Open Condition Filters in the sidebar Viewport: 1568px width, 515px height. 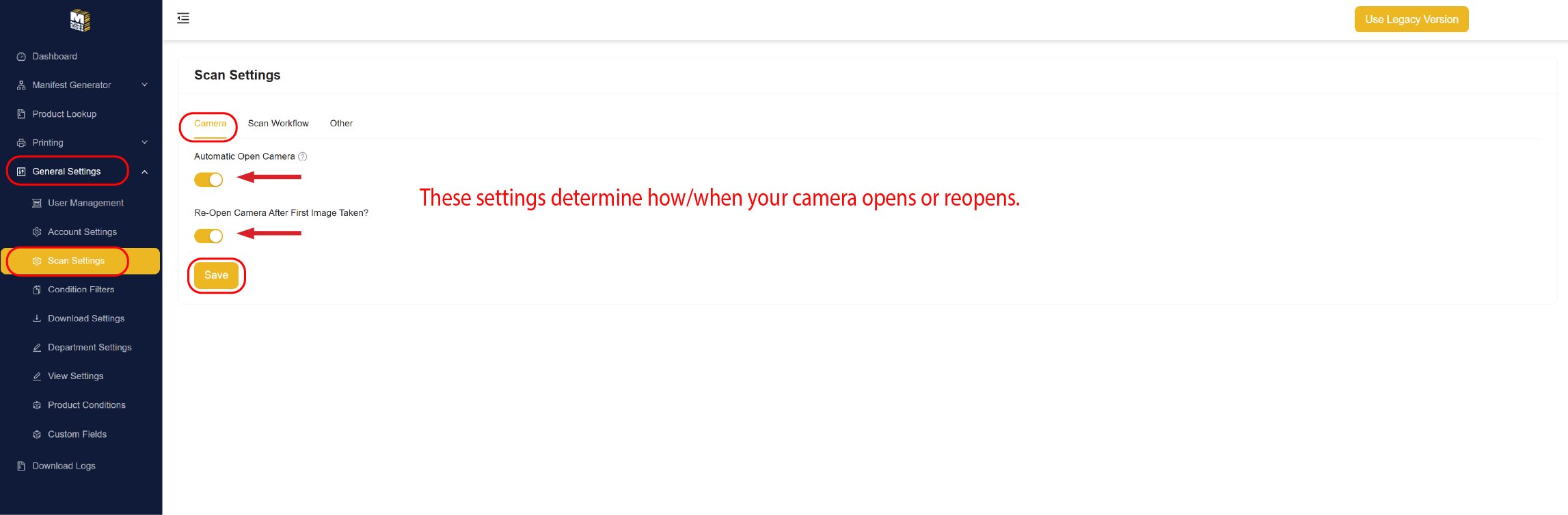pos(81,290)
